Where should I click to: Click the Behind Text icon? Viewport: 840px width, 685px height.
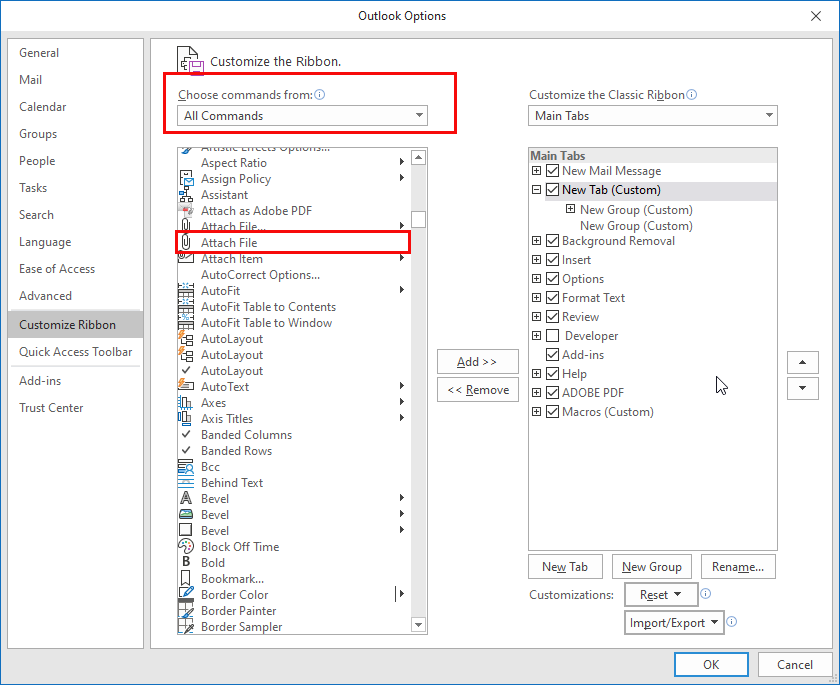click(186, 483)
